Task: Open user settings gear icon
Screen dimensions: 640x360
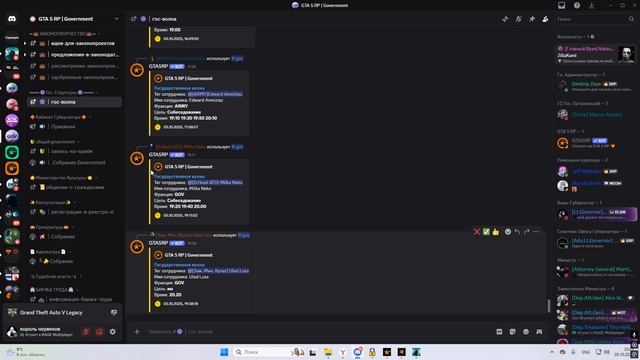Action: pos(113,332)
